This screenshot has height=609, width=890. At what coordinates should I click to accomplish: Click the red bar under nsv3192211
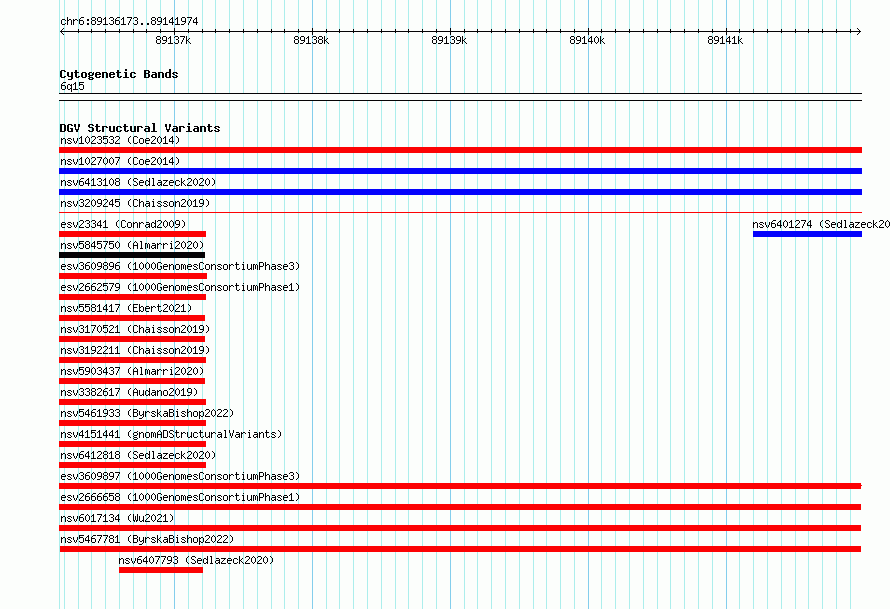coord(132,360)
